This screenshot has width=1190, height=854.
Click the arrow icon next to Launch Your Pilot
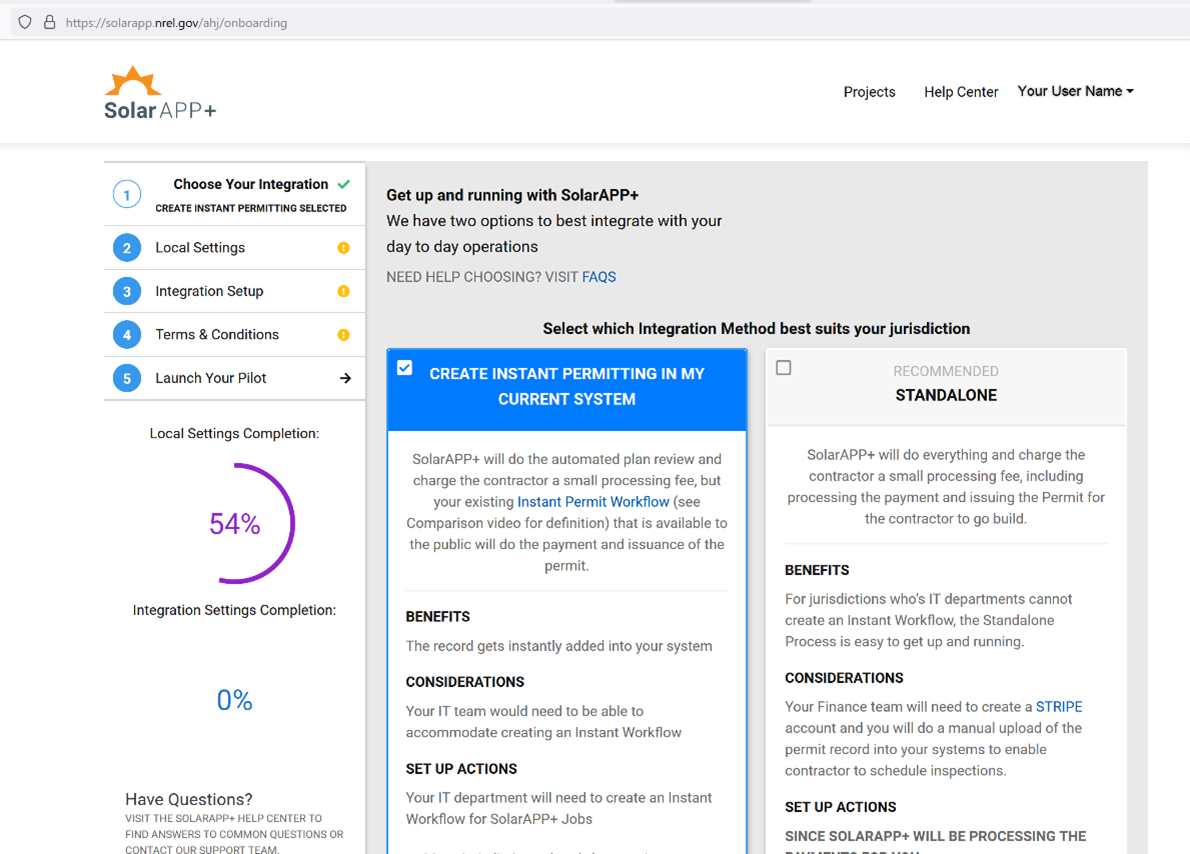[x=345, y=378]
